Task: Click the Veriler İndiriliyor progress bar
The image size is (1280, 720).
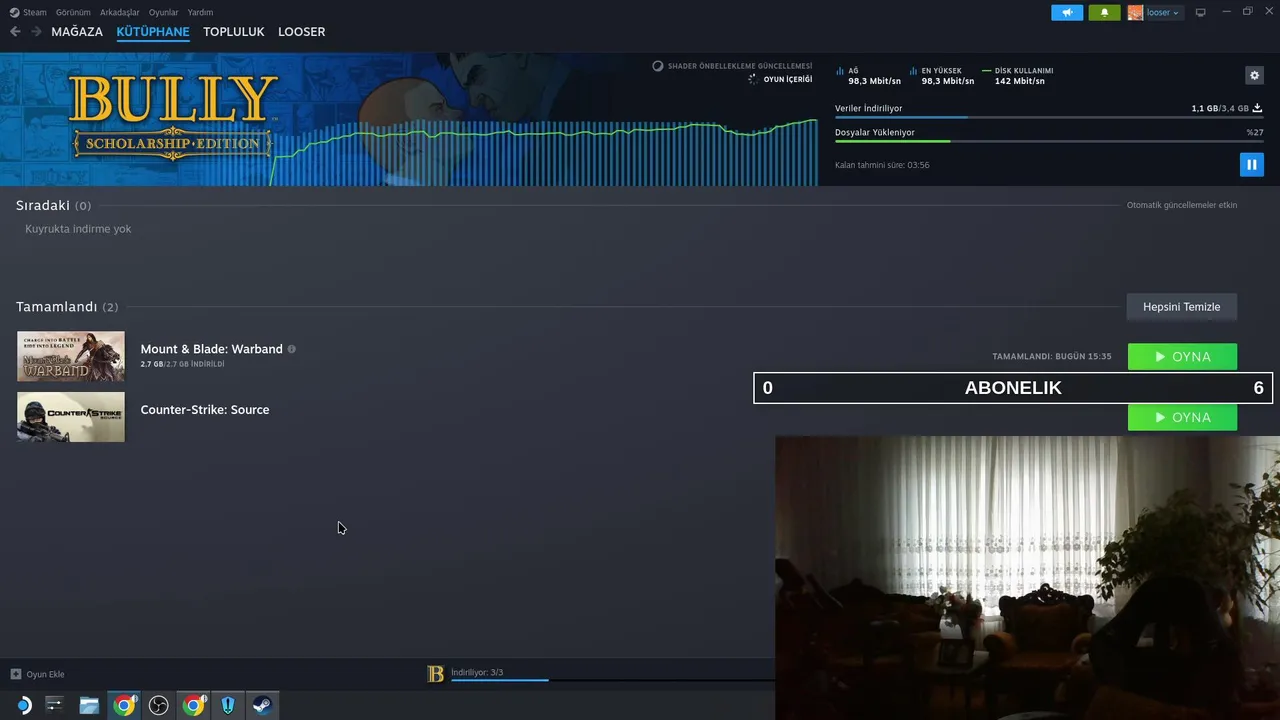Action: 1048,118
